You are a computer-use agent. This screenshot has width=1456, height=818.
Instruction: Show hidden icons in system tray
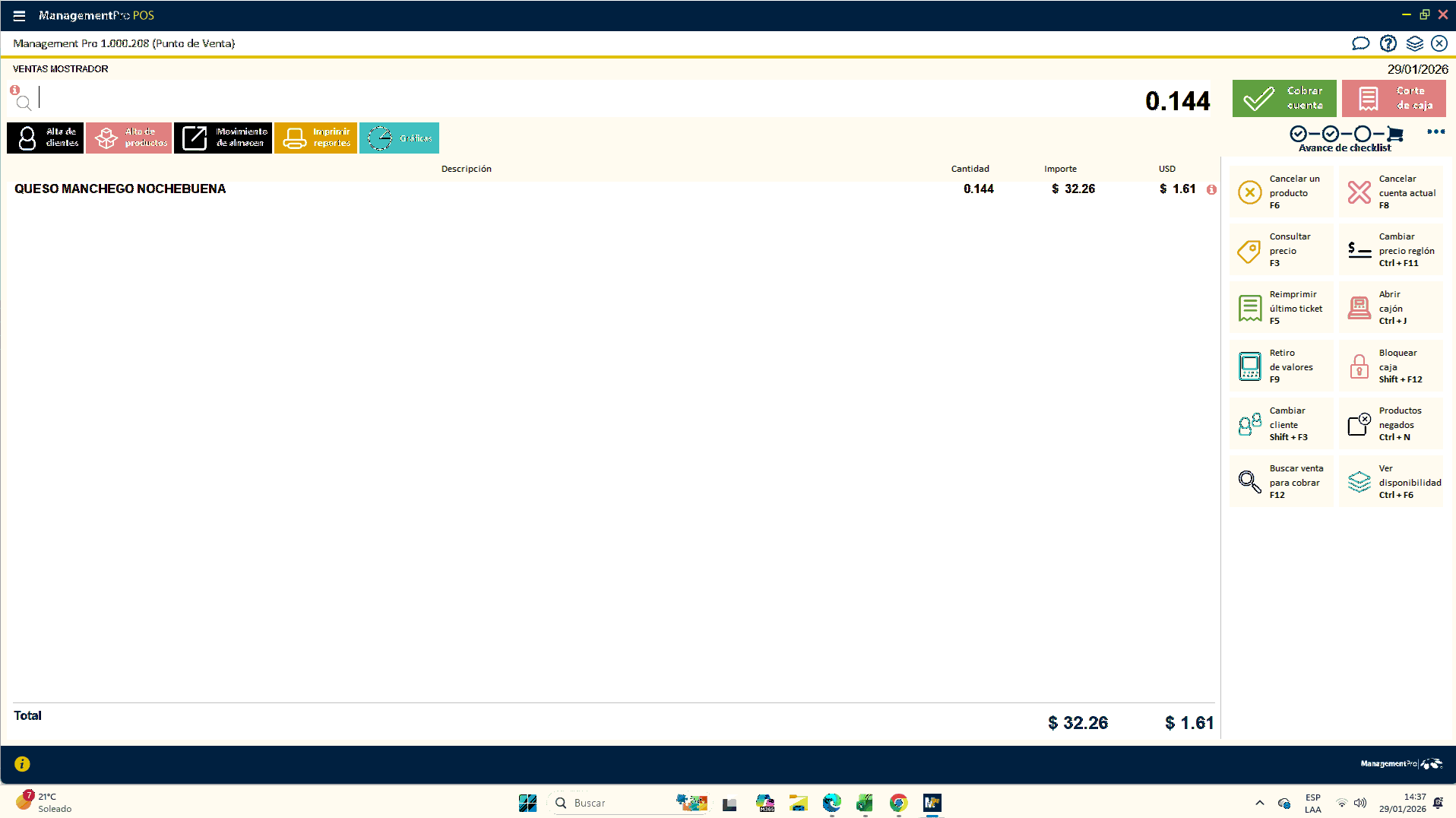coord(1259,803)
